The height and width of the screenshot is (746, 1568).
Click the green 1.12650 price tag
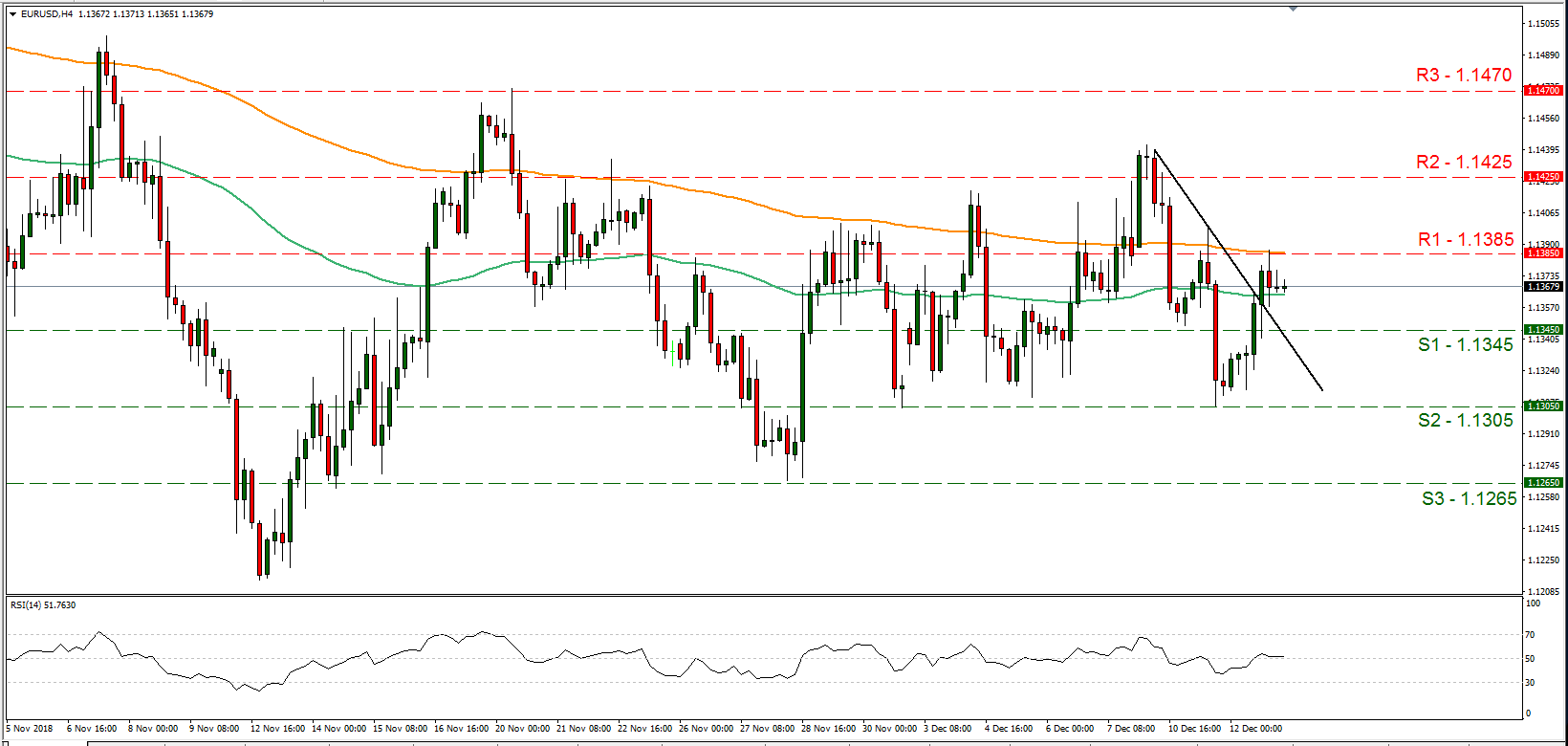(1543, 483)
